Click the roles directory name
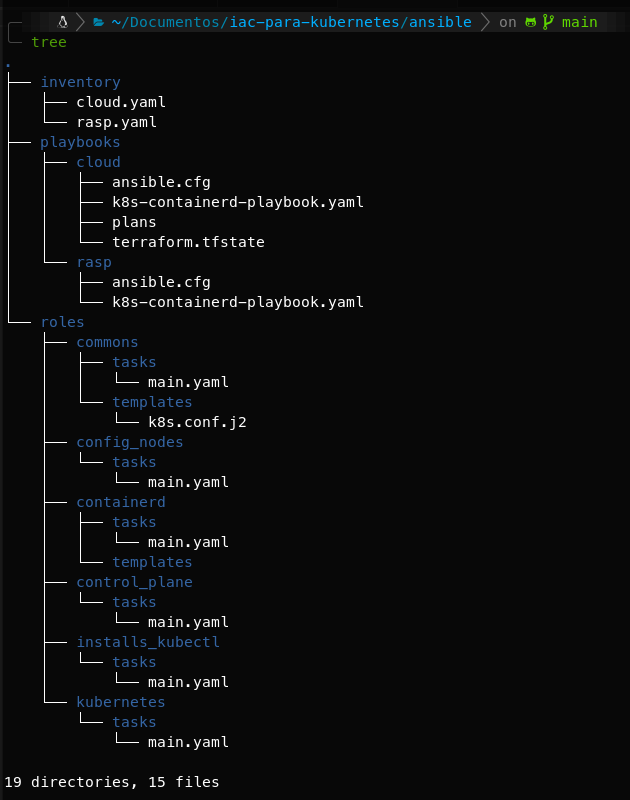Image resolution: width=630 pixels, height=800 pixels. (62, 322)
